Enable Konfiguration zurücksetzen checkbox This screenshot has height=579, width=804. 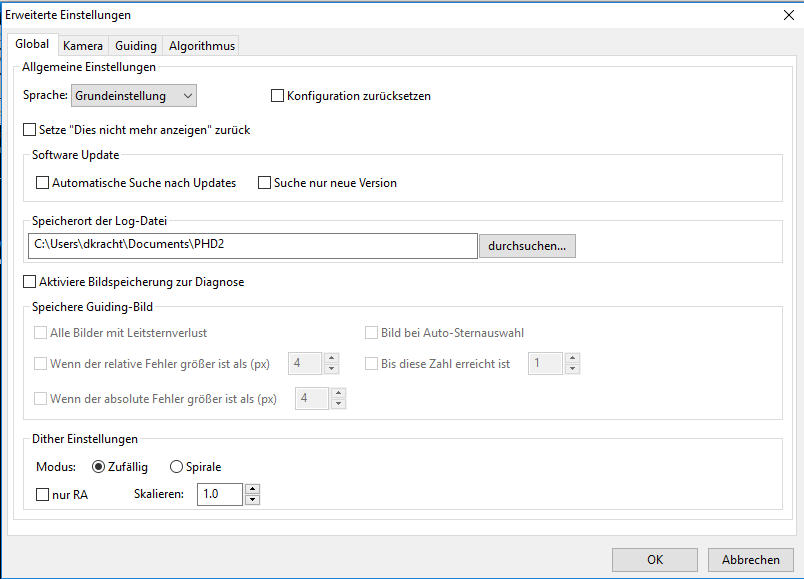[278, 96]
